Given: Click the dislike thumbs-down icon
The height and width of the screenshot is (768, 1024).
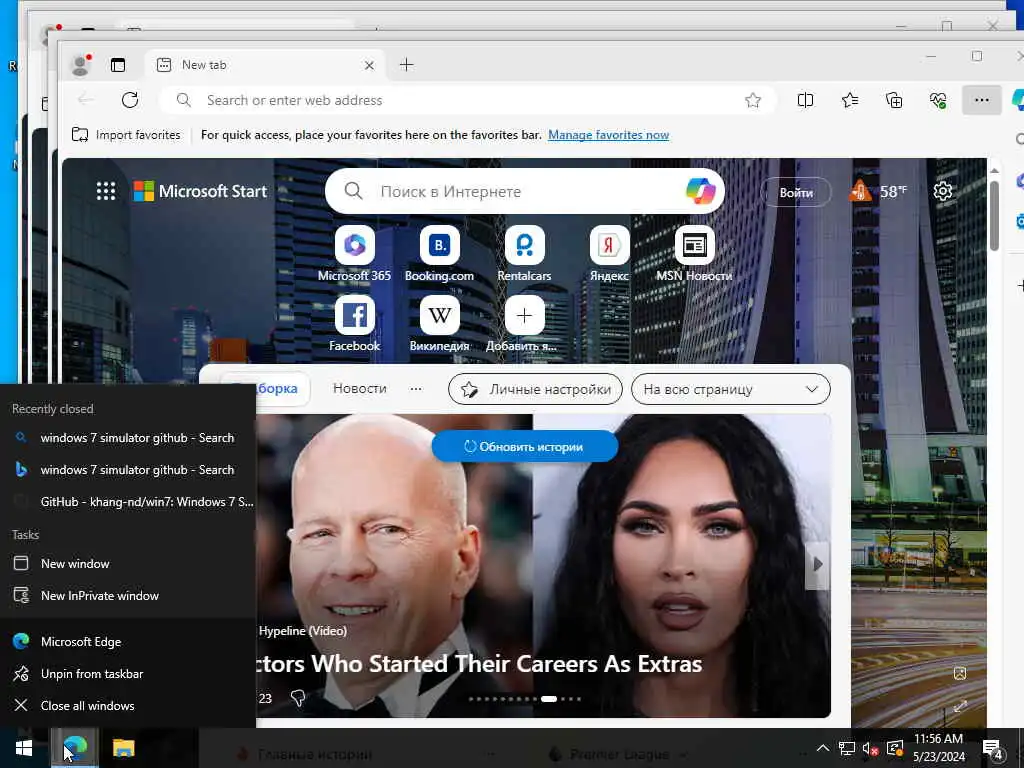Looking at the screenshot, I should (x=298, y=698).
